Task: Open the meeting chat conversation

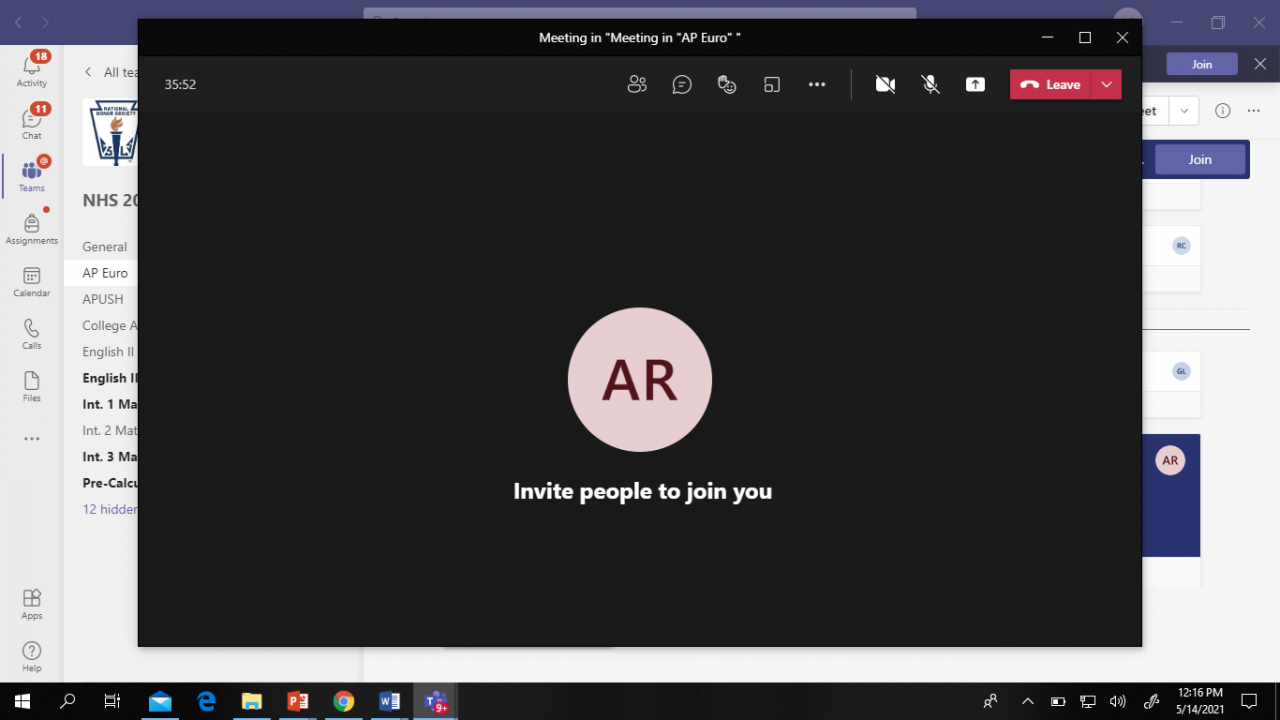Action: (x=682, y=85)
